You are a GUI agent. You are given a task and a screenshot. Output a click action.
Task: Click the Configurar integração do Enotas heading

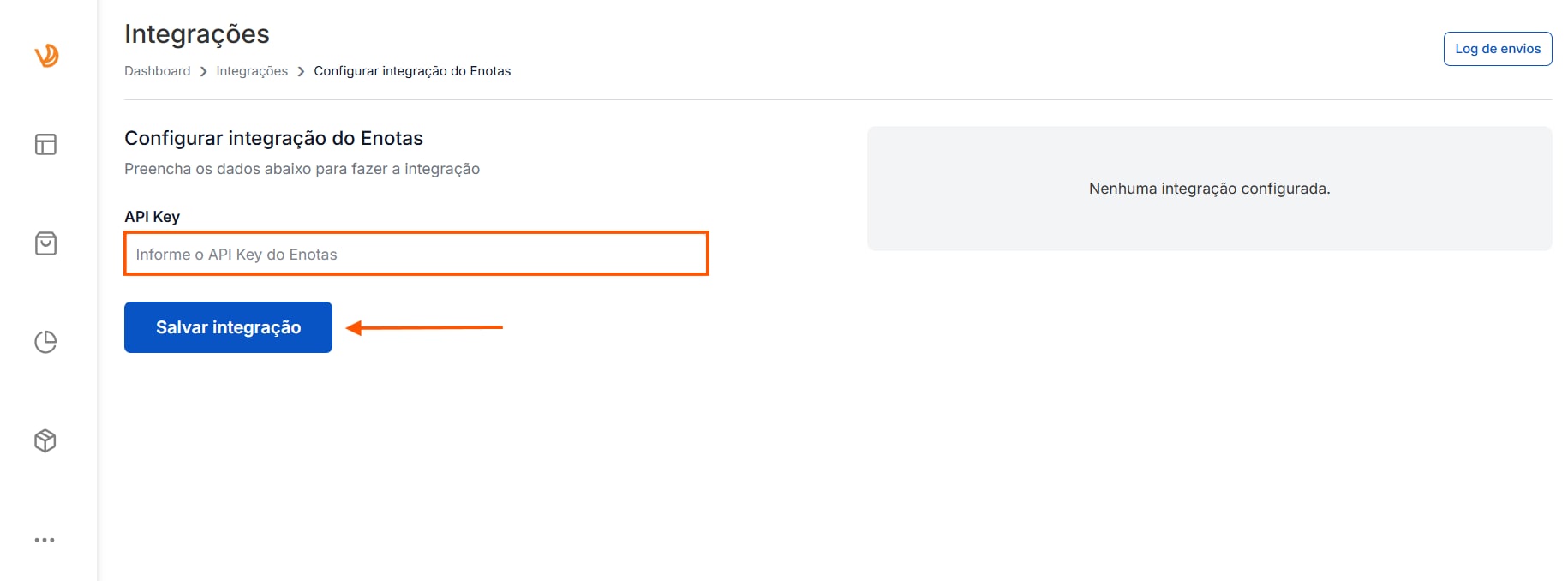(x=274, y=138)
